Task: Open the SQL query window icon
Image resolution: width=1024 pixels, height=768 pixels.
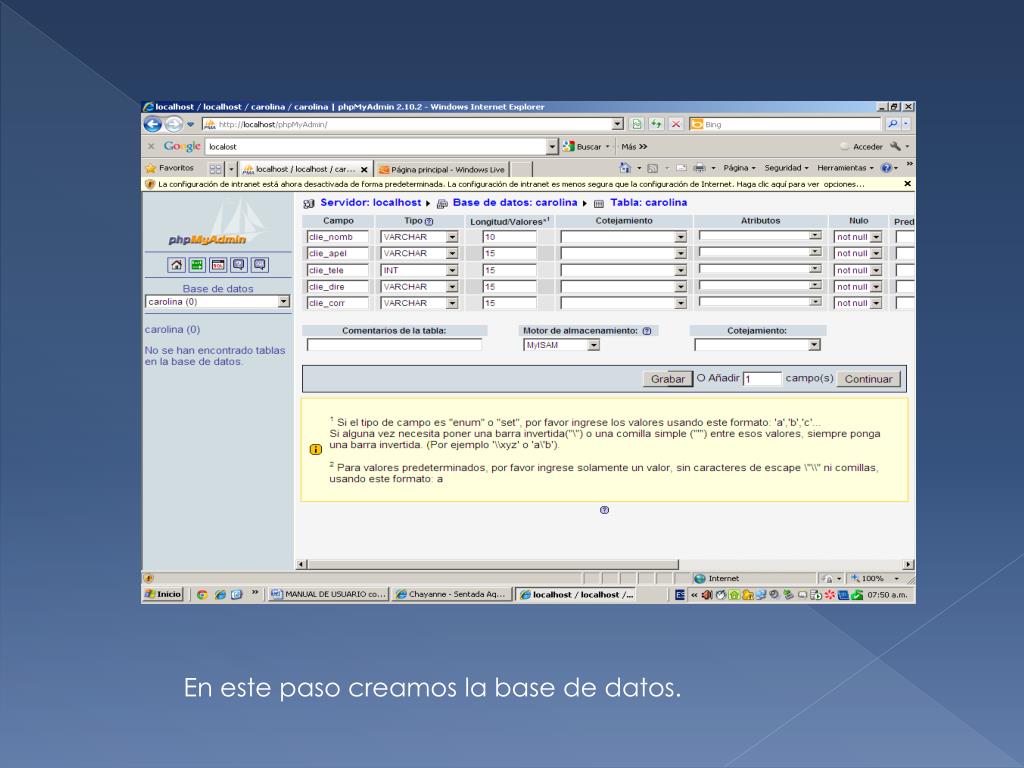Action: [218, 264]
